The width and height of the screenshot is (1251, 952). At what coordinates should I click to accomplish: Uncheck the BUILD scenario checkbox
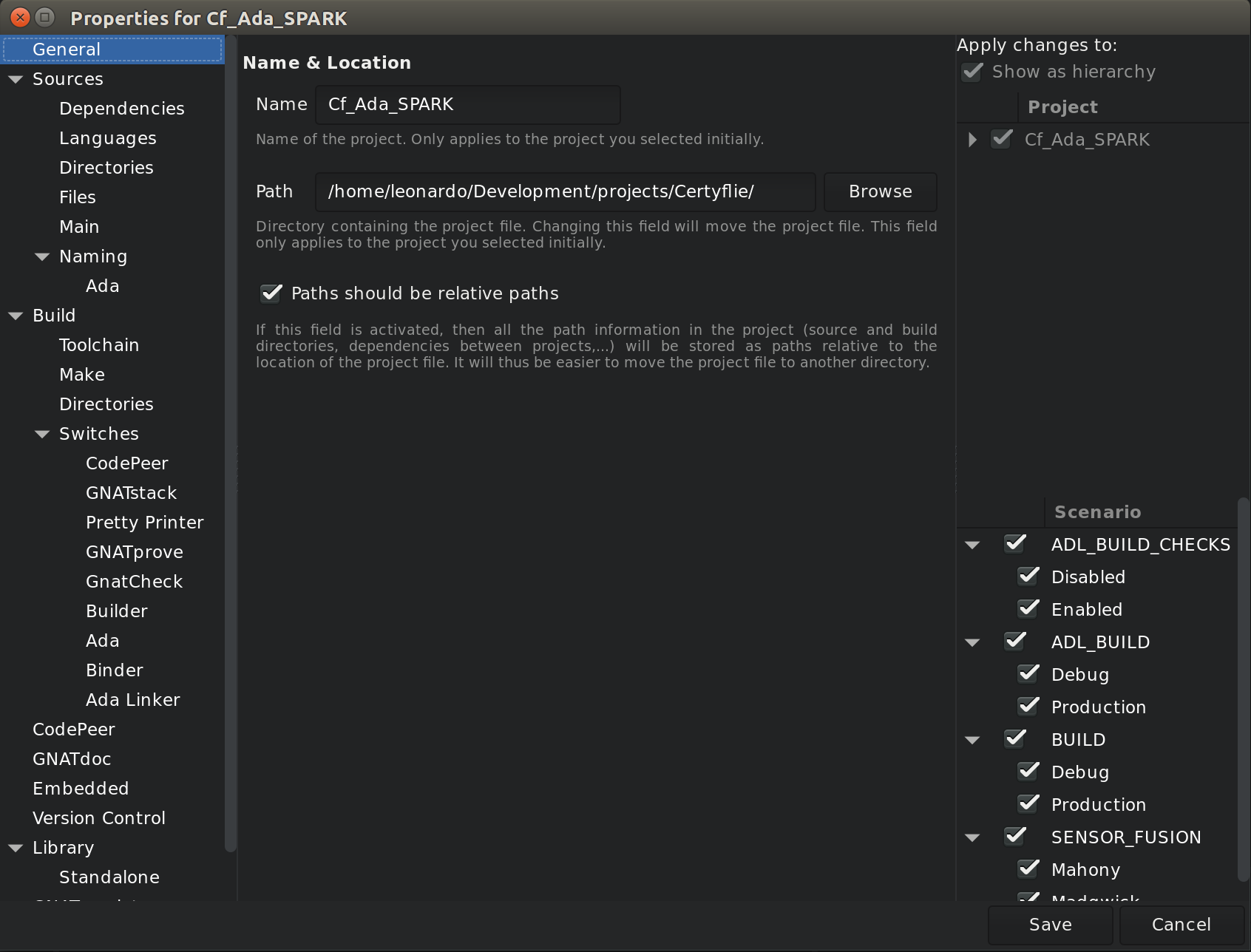pos(1015,739)
